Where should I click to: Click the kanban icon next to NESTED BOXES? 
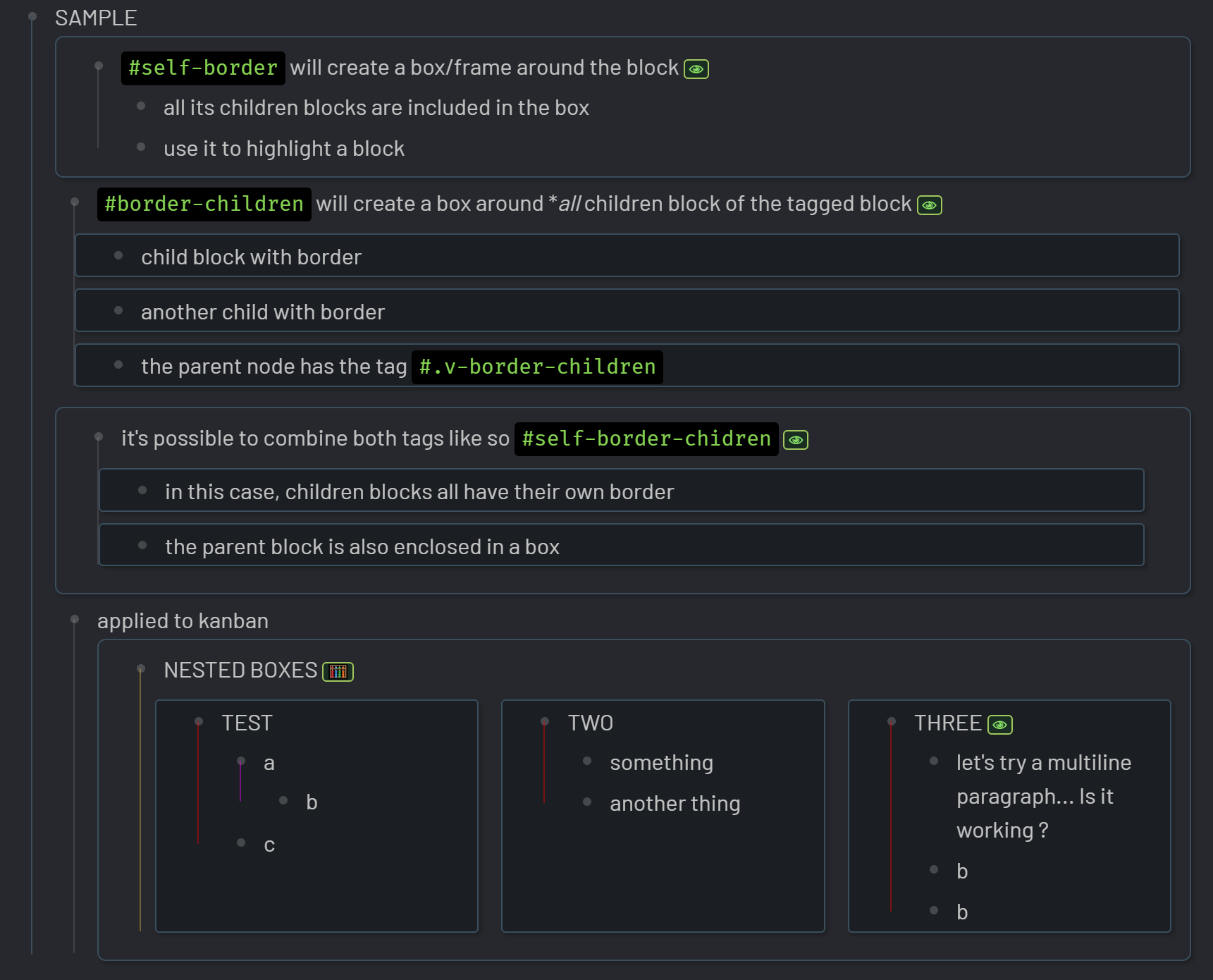click(x=338, y=672)
